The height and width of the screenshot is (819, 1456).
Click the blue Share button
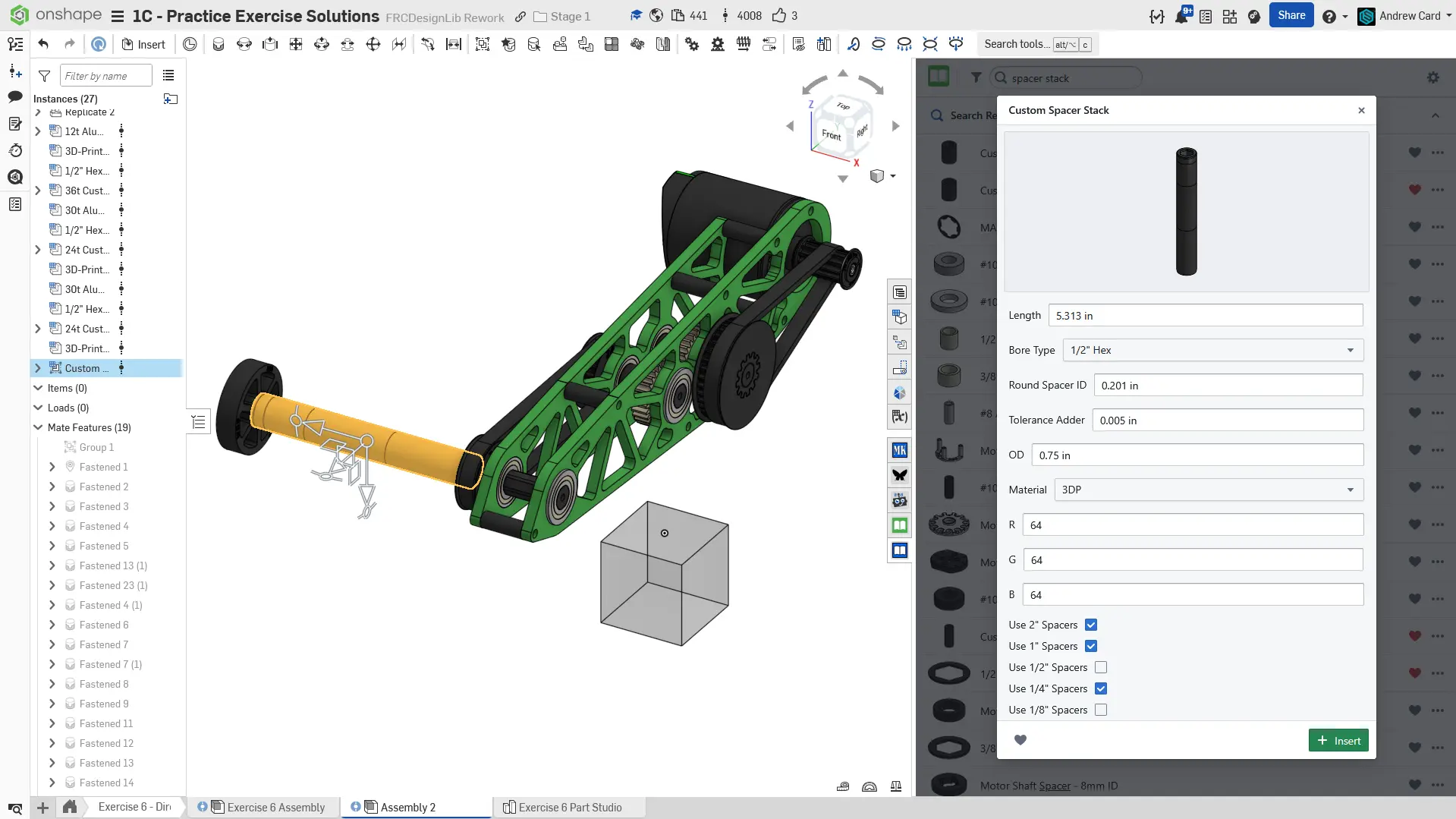click(1291, 15)
